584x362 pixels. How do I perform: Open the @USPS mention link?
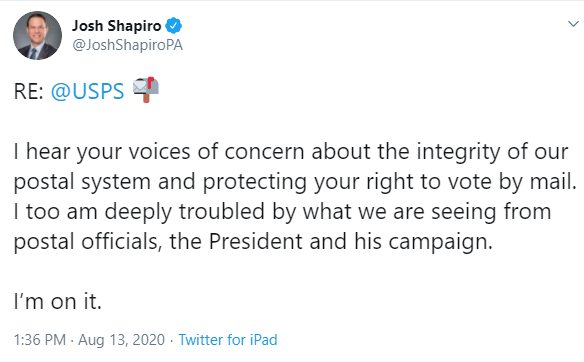coord(87,91)
